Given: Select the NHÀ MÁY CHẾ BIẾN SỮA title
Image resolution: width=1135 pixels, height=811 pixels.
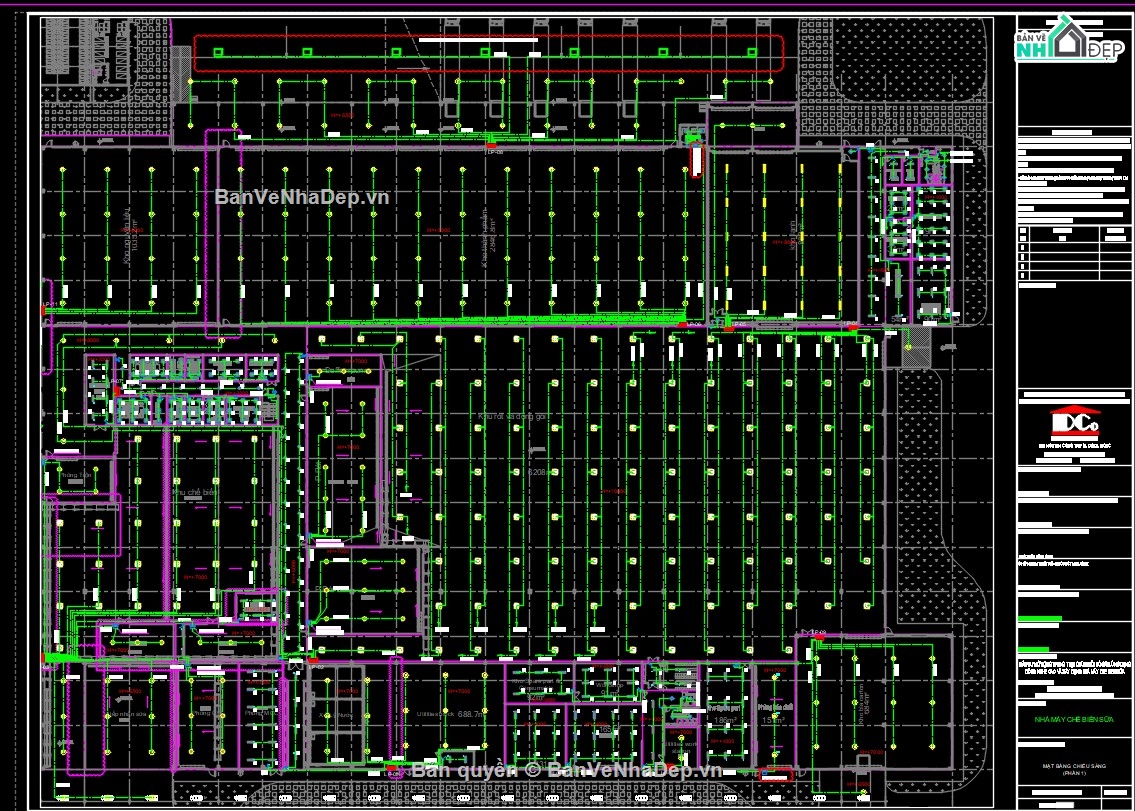Looking at the screenshot, I should (1069, 718).
